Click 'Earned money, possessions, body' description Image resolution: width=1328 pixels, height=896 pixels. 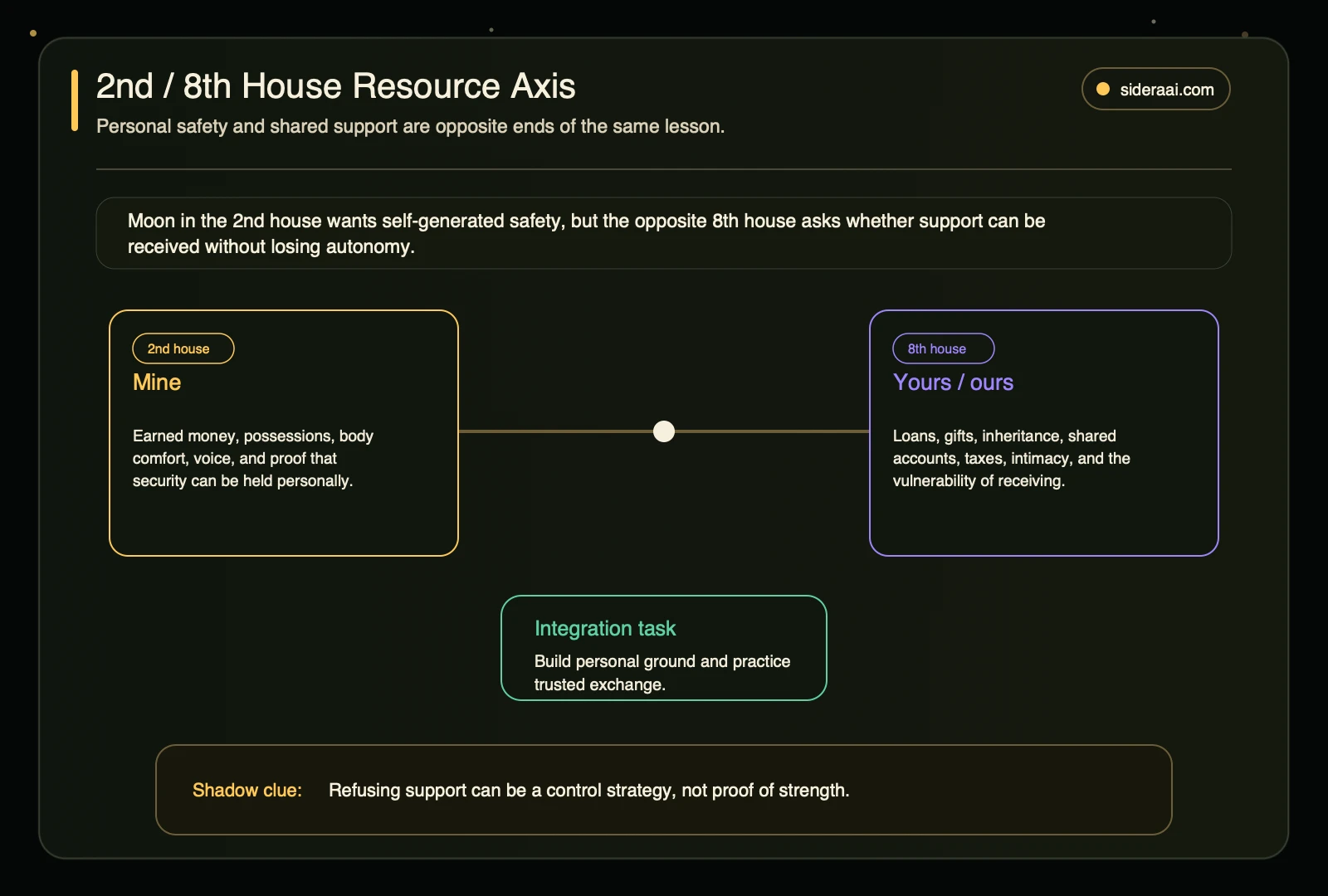[x=253, y=458]
